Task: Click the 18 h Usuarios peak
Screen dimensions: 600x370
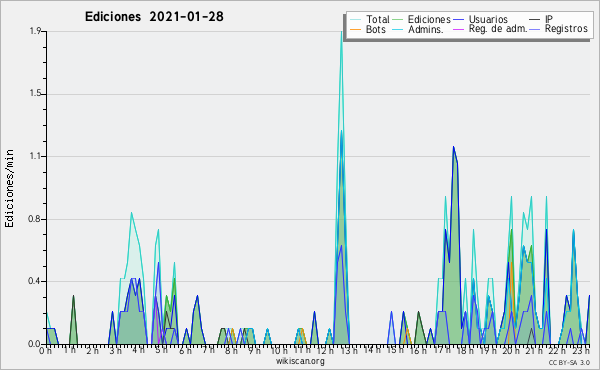Action: [x=453, y=147]
